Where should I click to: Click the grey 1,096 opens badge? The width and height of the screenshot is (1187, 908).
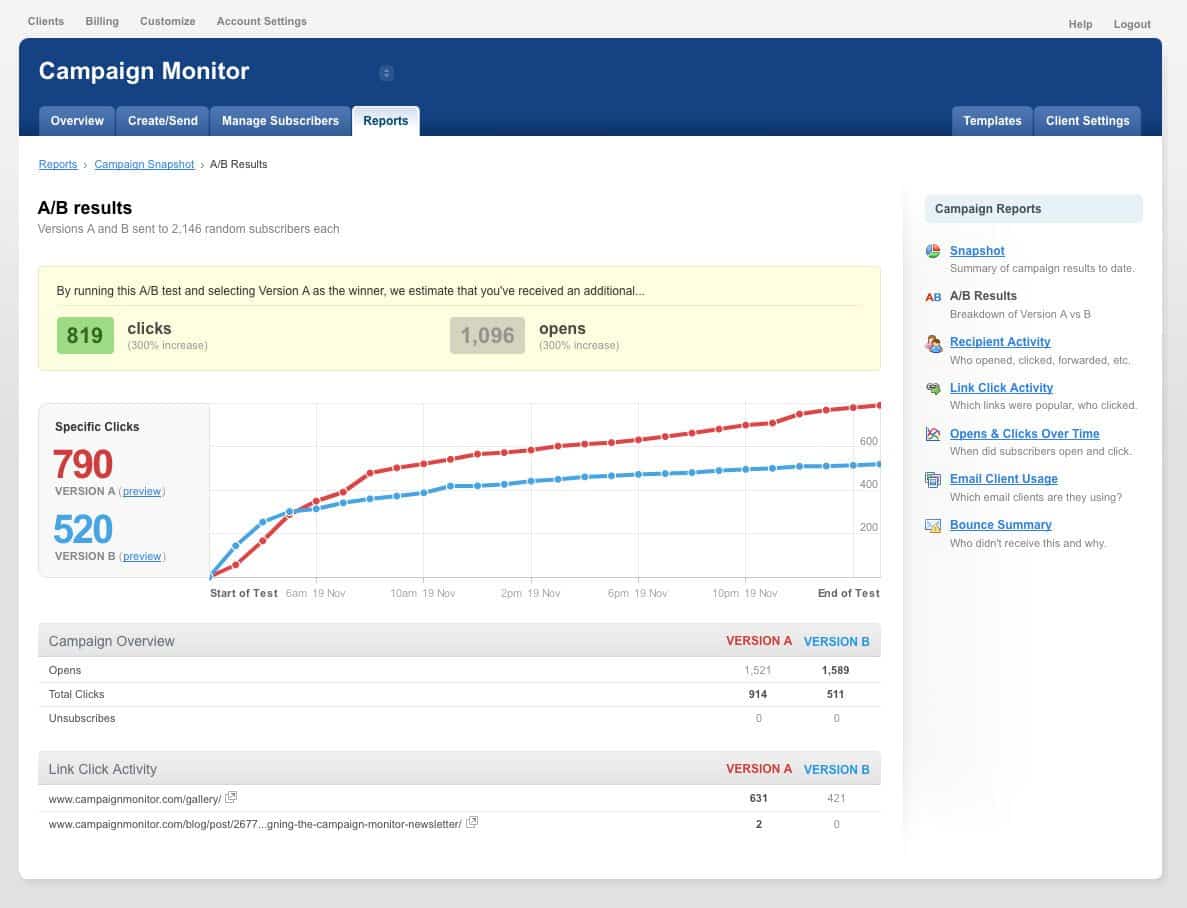[487, 335]
